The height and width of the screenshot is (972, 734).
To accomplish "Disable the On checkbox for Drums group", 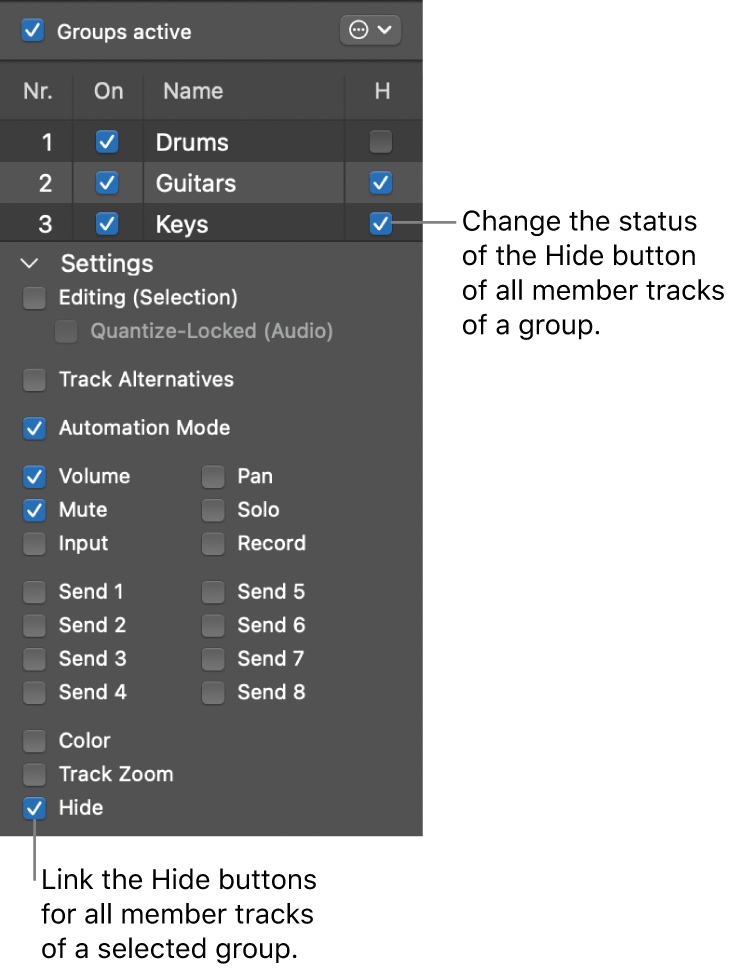I will pyautogui.click(x=107, y=141).
